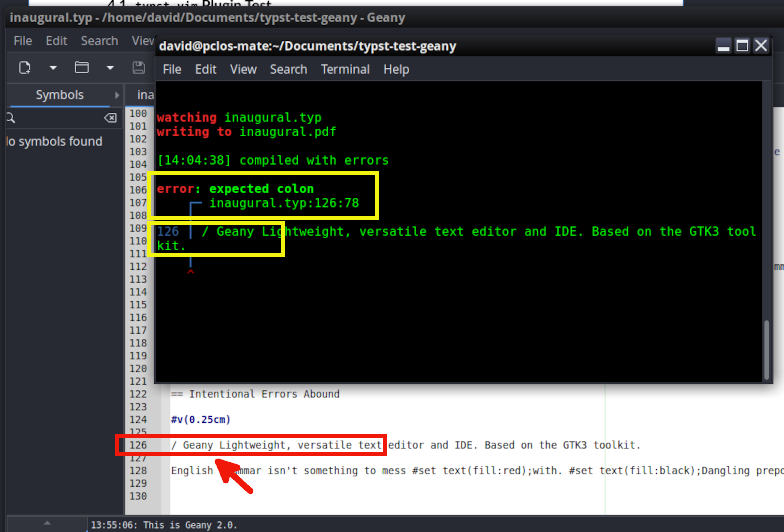Click 'writing to inaugural.pdf' terminal line
The image size is (784, 532).
pyautogui.click(x=246, y=132)
